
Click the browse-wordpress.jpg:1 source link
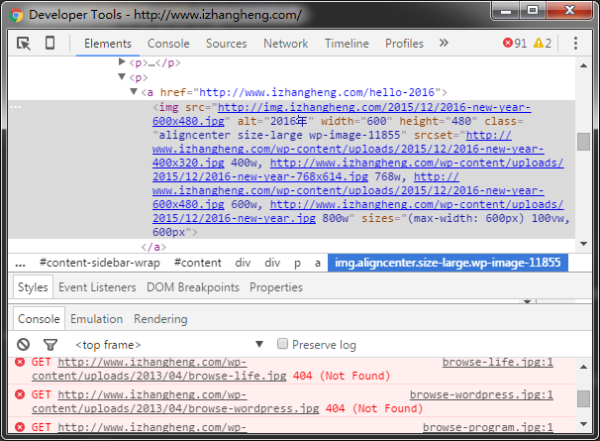[x=481, y=395]
